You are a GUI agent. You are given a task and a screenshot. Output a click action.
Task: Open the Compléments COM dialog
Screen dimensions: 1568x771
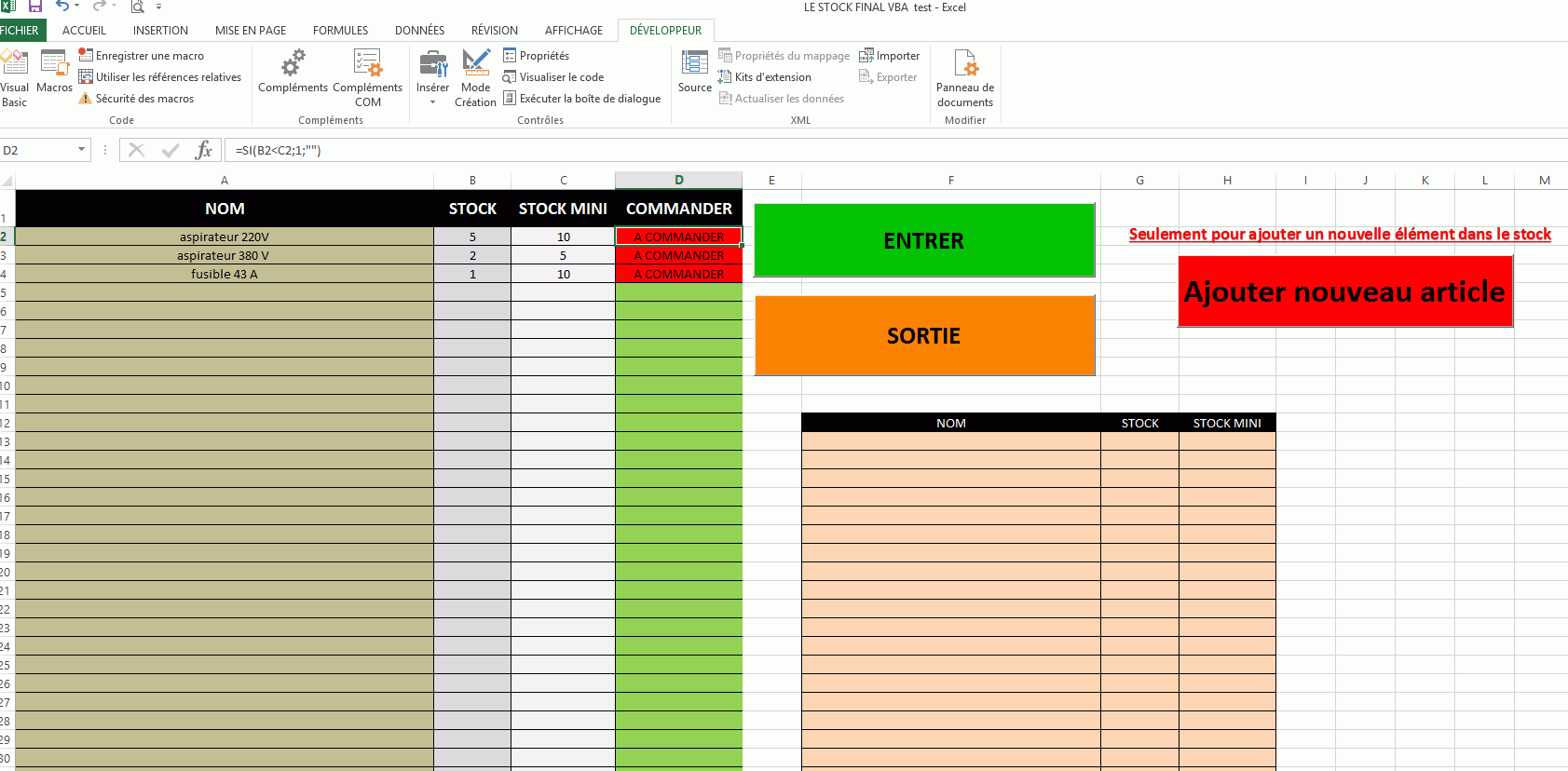tap(368, 78)
